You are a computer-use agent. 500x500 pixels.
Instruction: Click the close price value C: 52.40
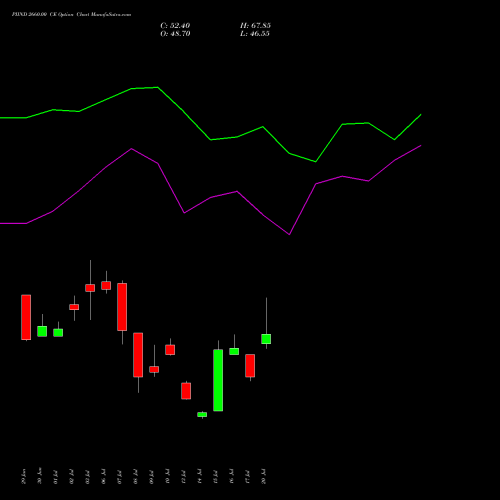pyautogui.click(x=175, y=26)
